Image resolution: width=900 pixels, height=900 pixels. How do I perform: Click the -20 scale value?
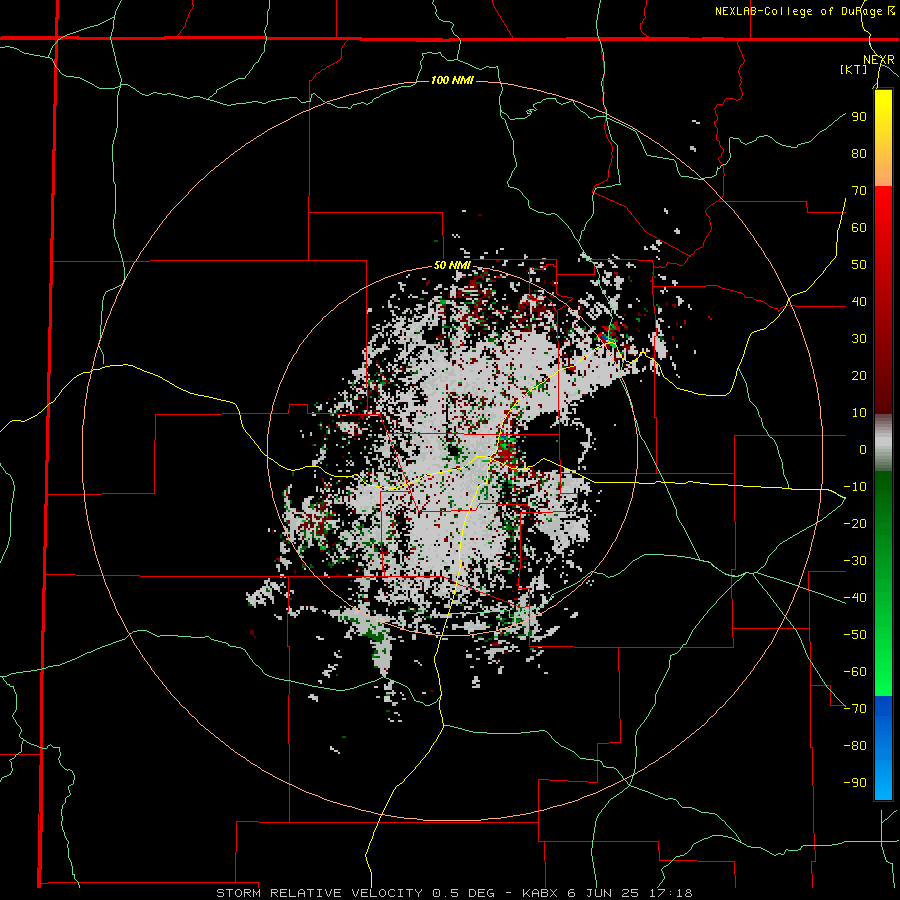(855, 524)
